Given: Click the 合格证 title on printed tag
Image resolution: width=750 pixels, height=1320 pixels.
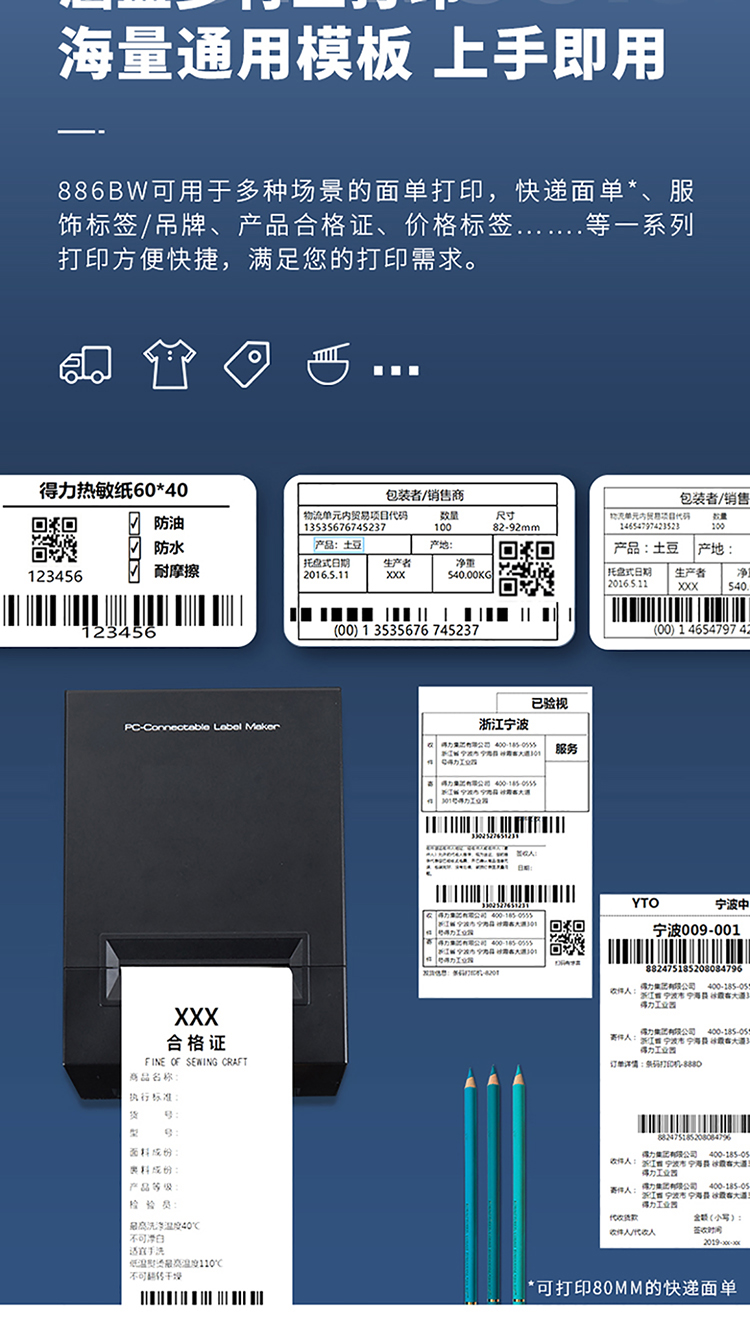Looking at the screenshot, I should pyautogui.click(x=196, y=1044).
